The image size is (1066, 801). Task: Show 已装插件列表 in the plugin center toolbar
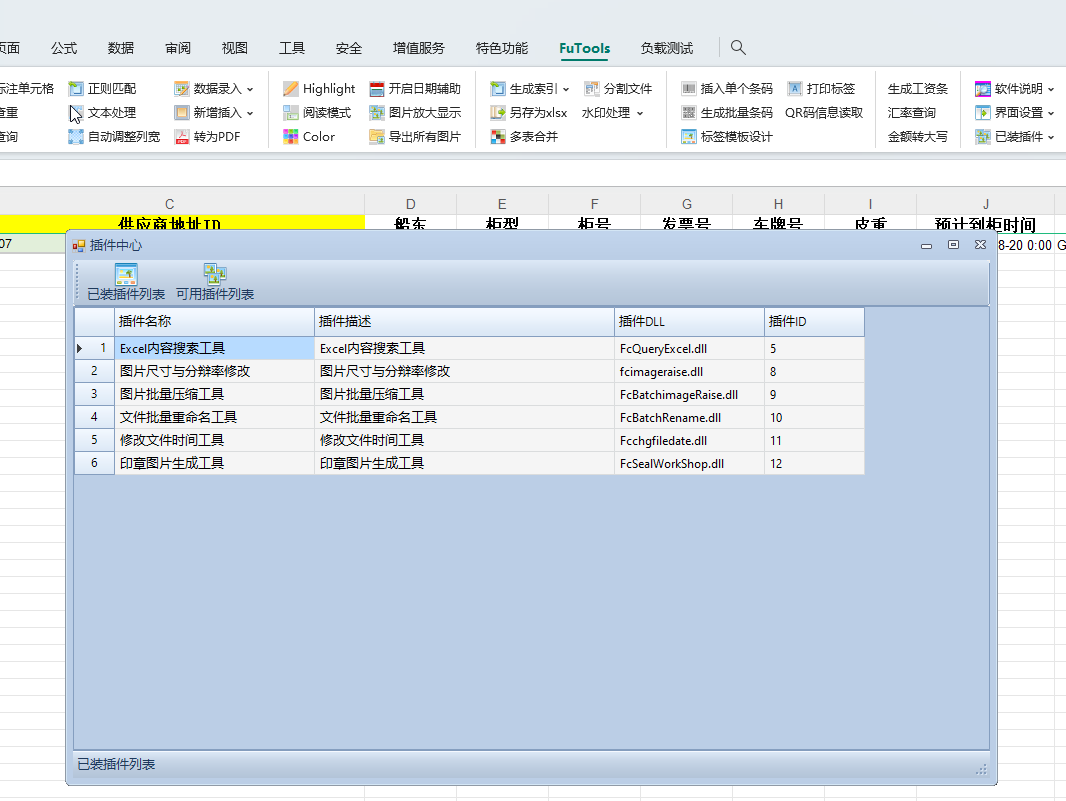tap(126, 282)
